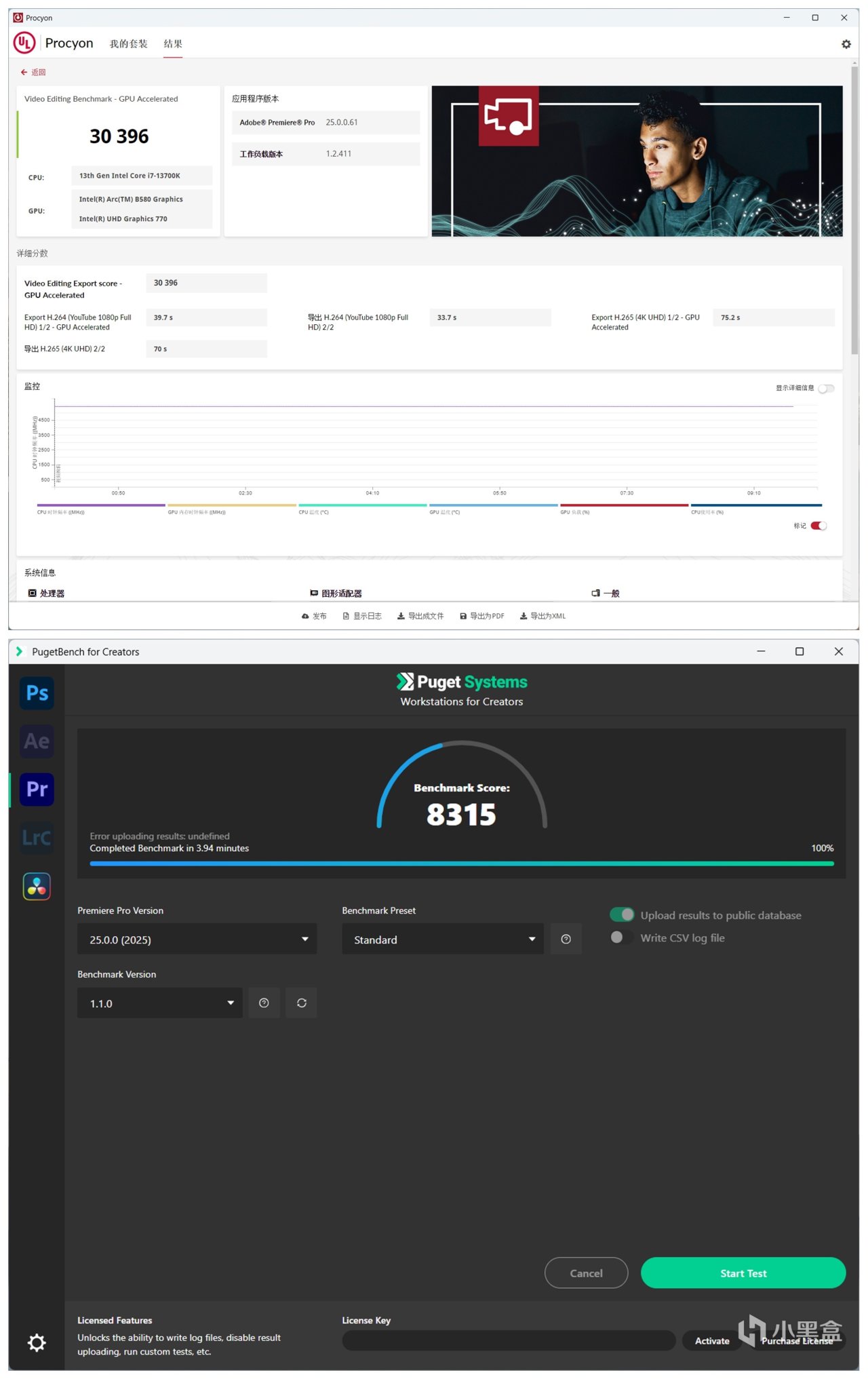Image resolution: width=868 pixels, height=1379 pixels.
Task: Click 显示日志 to show the log
Action: pos(362,616)
